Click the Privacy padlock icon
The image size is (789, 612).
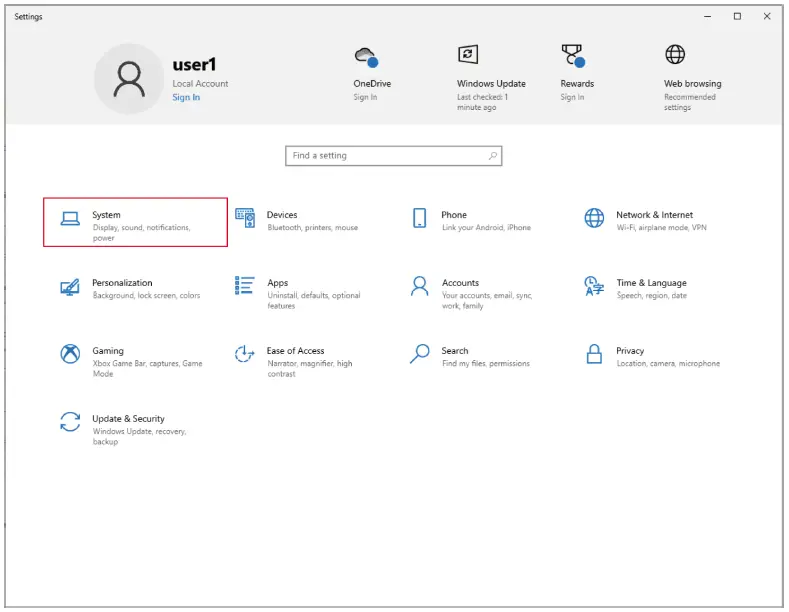pyautogui.click(x=594, y=355)
